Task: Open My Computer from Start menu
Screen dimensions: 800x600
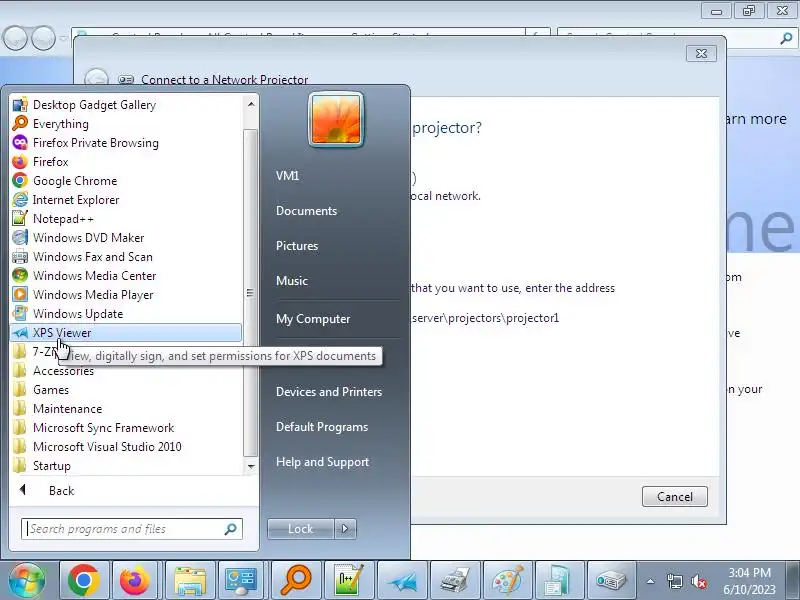Action: pos(313,319)
